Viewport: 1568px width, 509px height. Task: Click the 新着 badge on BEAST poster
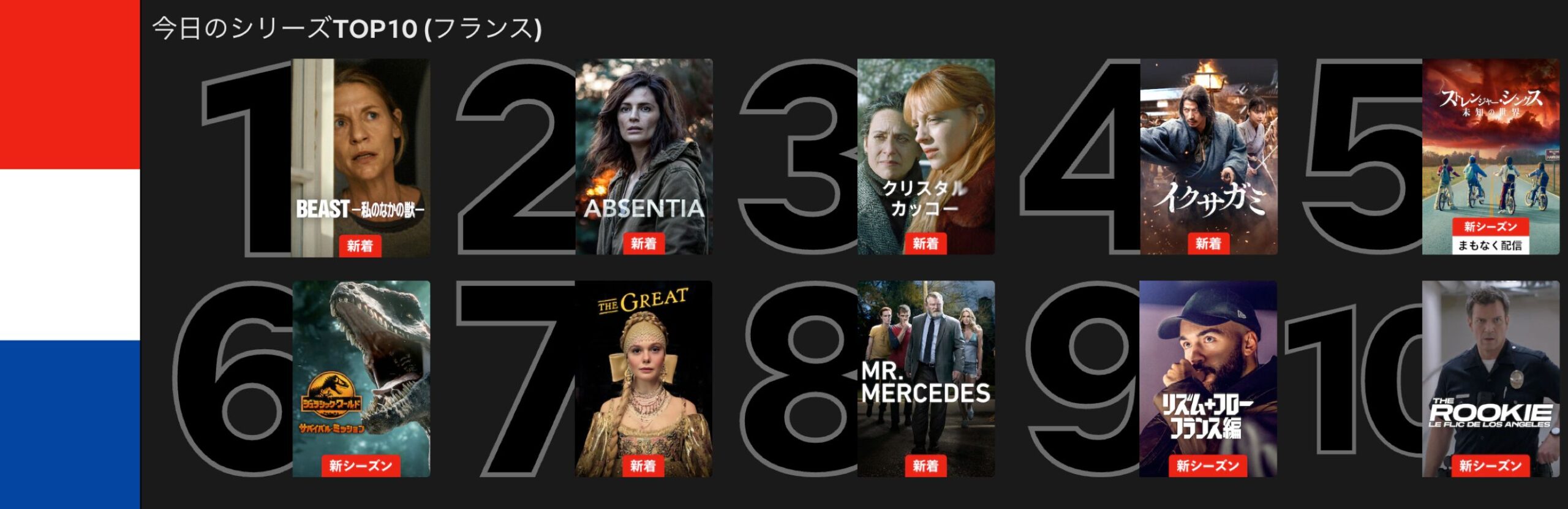point(360,246)
